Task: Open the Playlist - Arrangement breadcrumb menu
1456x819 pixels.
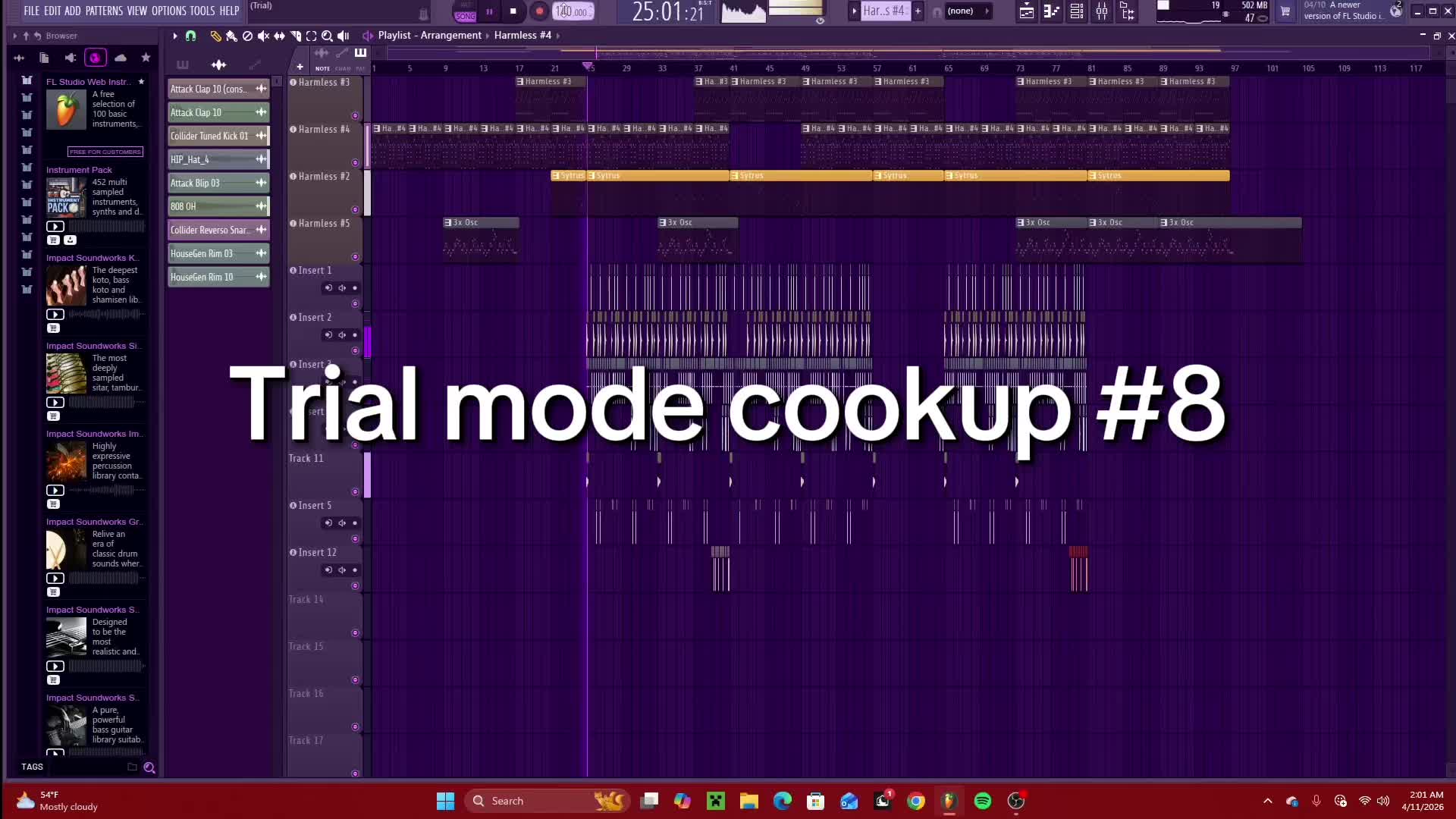Action: 429,36
